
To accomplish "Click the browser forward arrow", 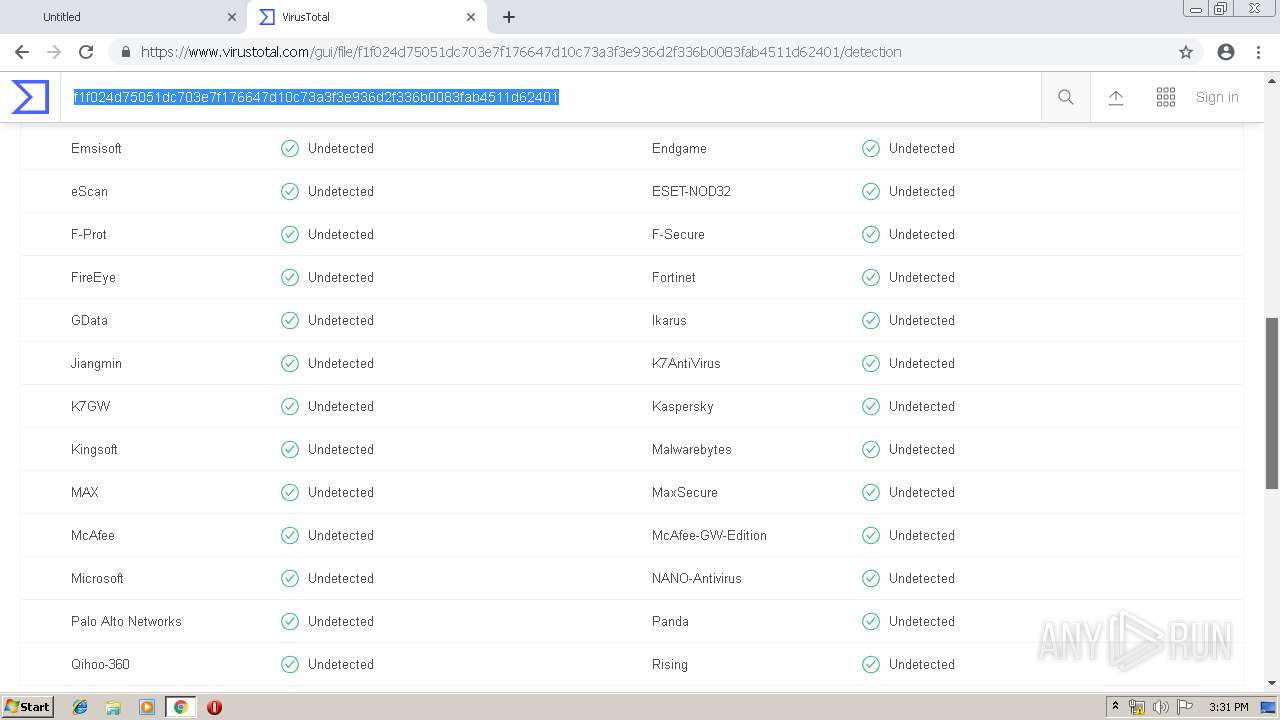I will 54,52.
